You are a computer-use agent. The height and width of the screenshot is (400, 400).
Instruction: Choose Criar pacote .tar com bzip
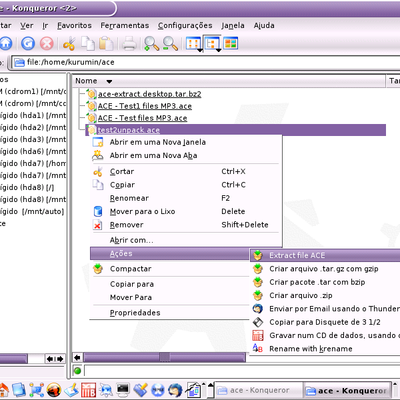coord(325,282)
